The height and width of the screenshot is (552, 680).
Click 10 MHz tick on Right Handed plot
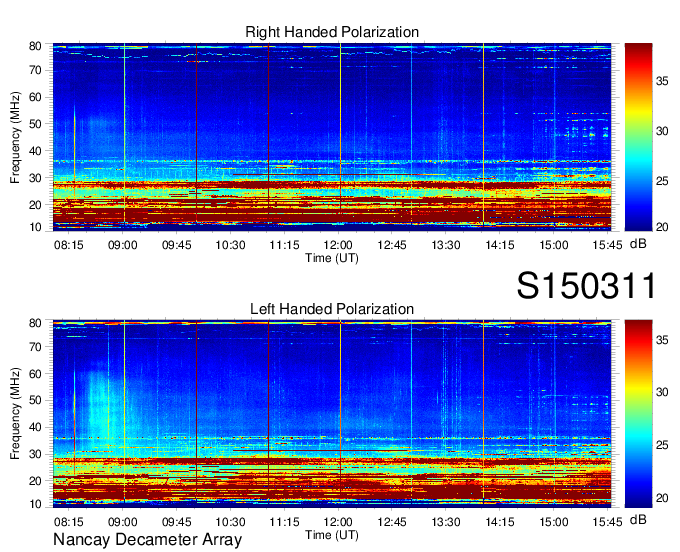pyautogui.click(x=35, y=227)
